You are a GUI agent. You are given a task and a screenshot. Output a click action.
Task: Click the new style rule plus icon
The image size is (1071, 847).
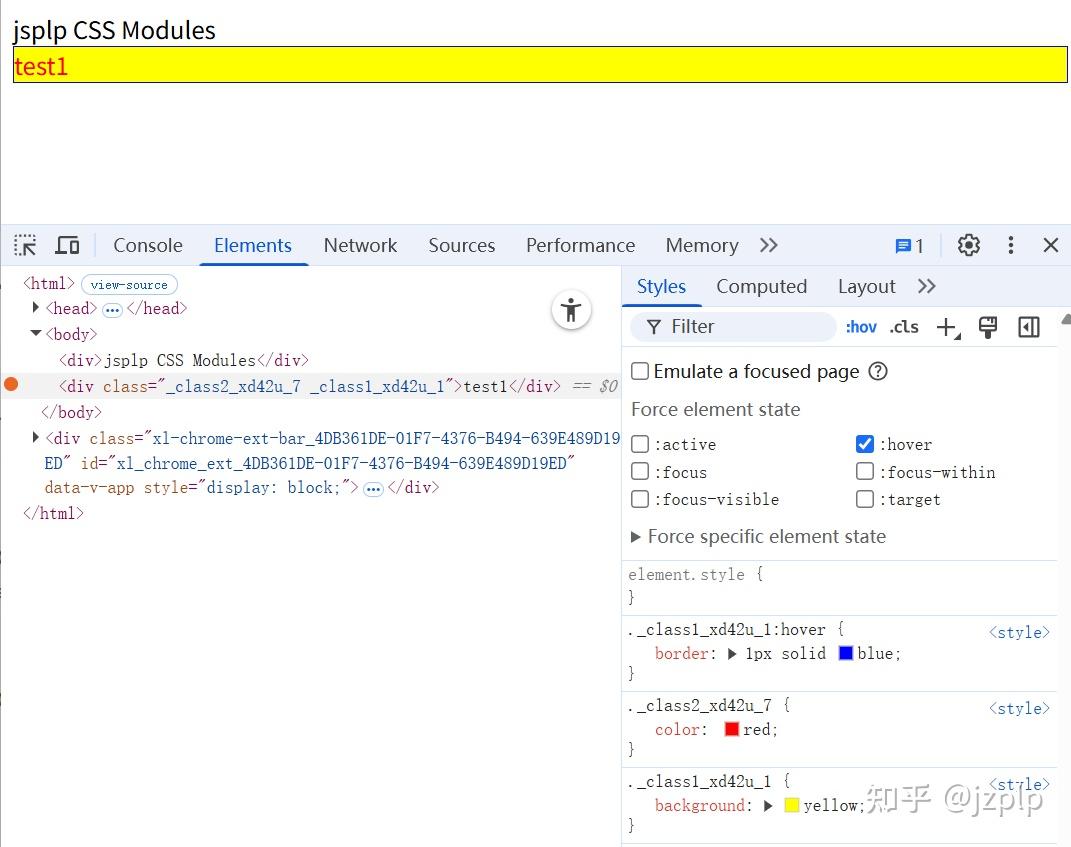[948, 327]
